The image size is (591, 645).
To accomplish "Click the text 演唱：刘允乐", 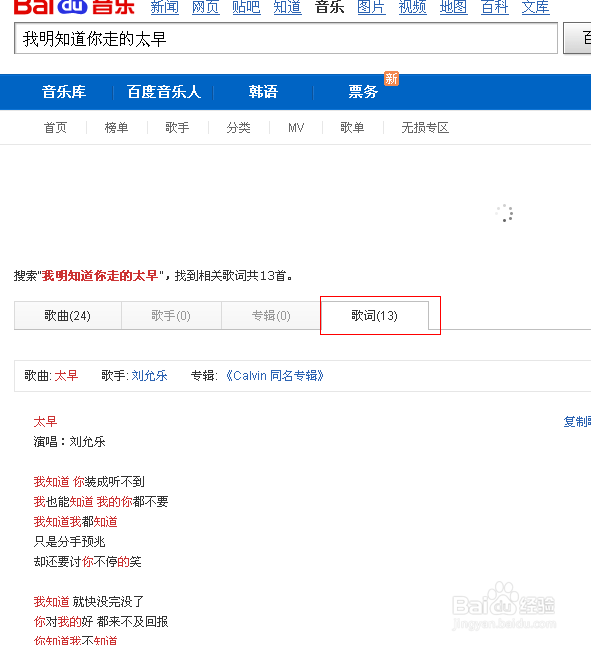I will (x=70, y=442).
